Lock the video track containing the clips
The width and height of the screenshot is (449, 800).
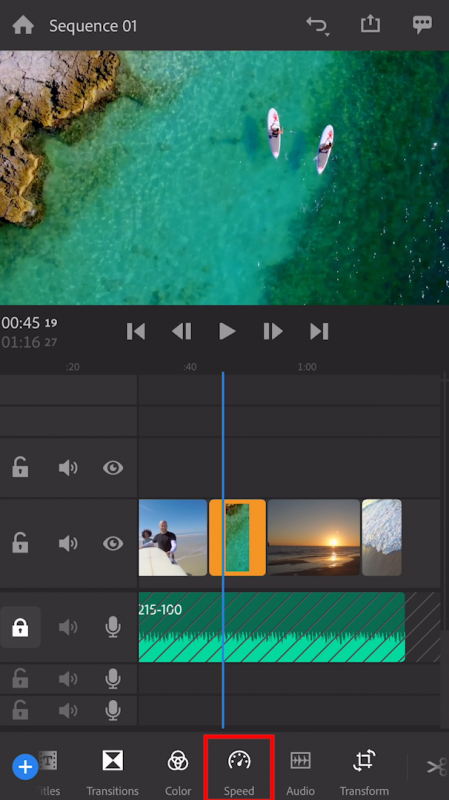point(20,543)
